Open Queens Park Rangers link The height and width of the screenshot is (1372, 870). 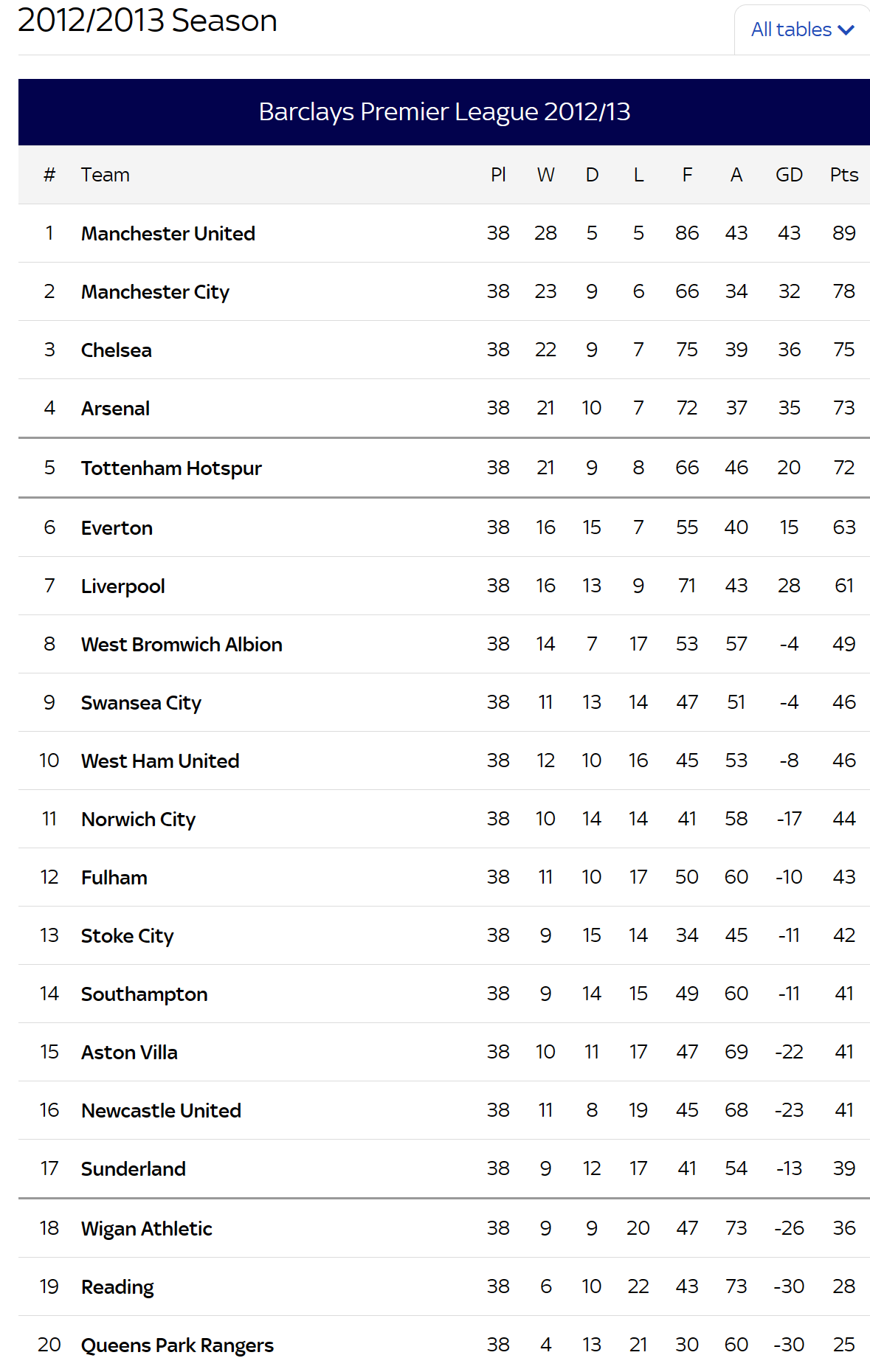[177, 1345]
